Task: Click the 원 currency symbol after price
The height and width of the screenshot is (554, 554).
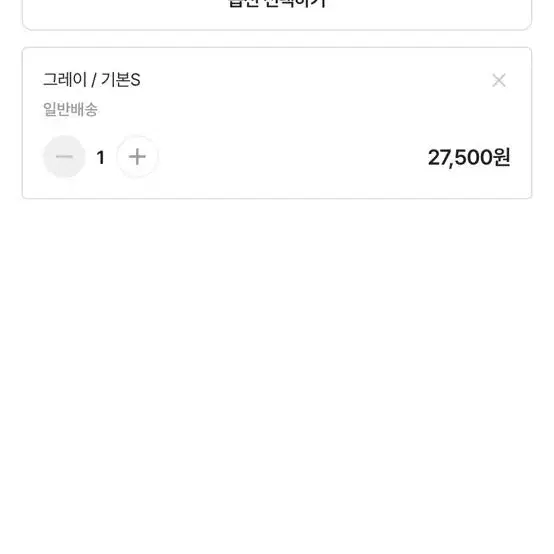Action: pos(502,158)
